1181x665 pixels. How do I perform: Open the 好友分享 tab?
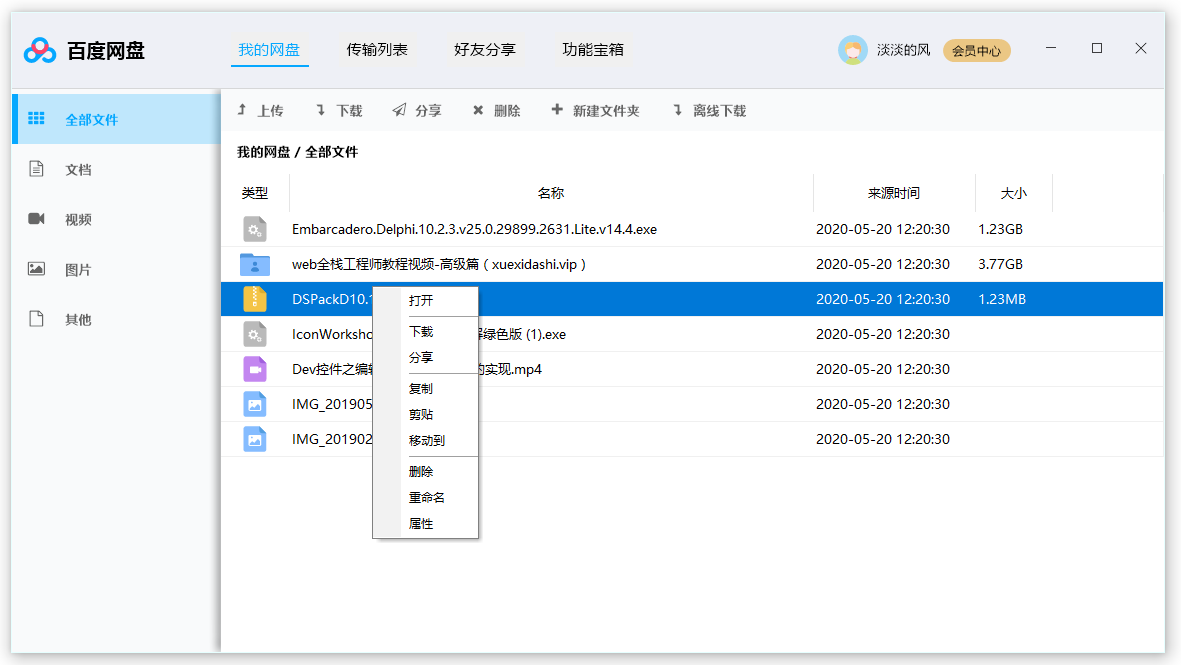click(x=485, y=50)
